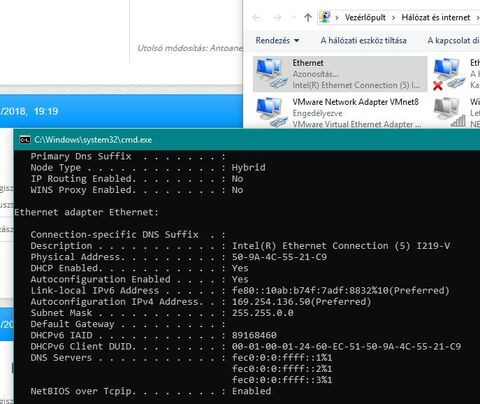Click DNS server fec0:0:0:ffff::1%1 line
Viewport: 480px width, 404px height.
pos(282,358)
